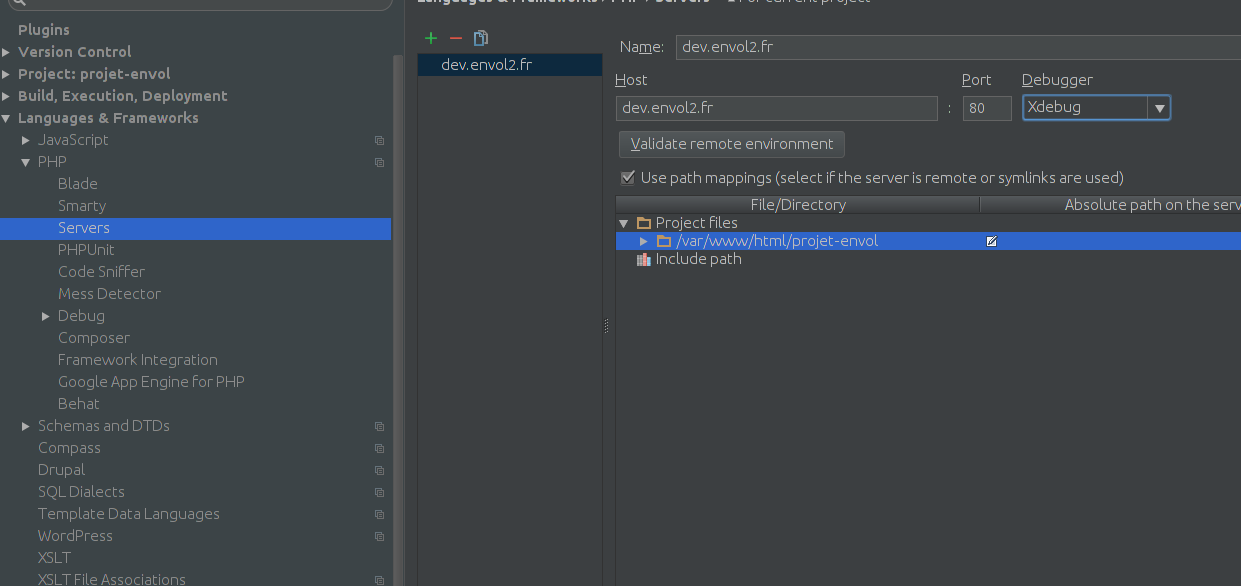Image resolution: width=1241 pixels, height=586 pixels.
Task: Open Code Sniffer settings page
Action: [x=101, y=272]
